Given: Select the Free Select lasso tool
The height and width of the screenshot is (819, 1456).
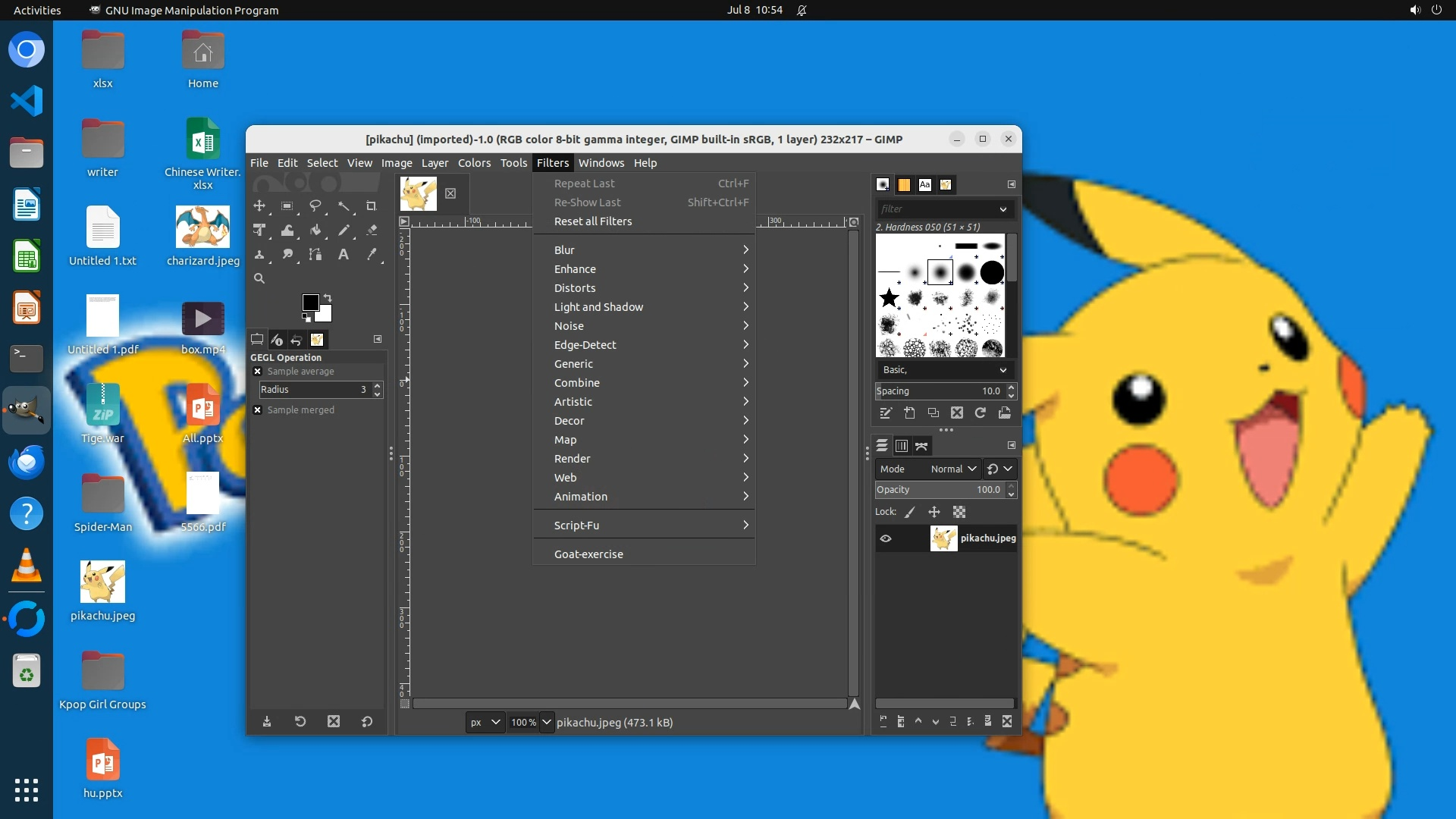Looking at the screenshot, I should tap(315, 206).
